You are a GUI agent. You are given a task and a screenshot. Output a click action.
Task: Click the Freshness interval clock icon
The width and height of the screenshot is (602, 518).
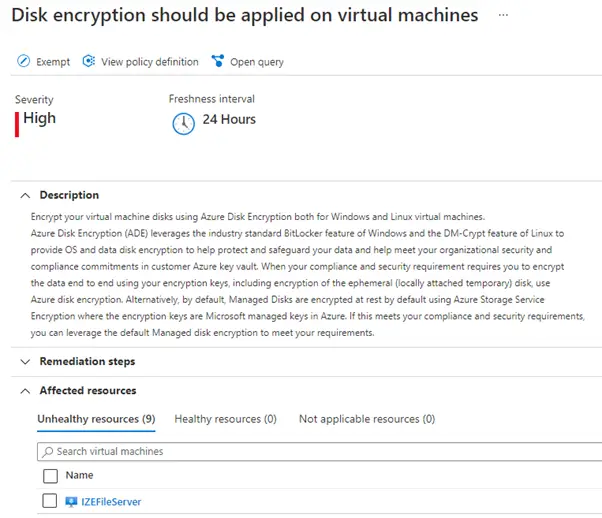click(x=183, y=122)
